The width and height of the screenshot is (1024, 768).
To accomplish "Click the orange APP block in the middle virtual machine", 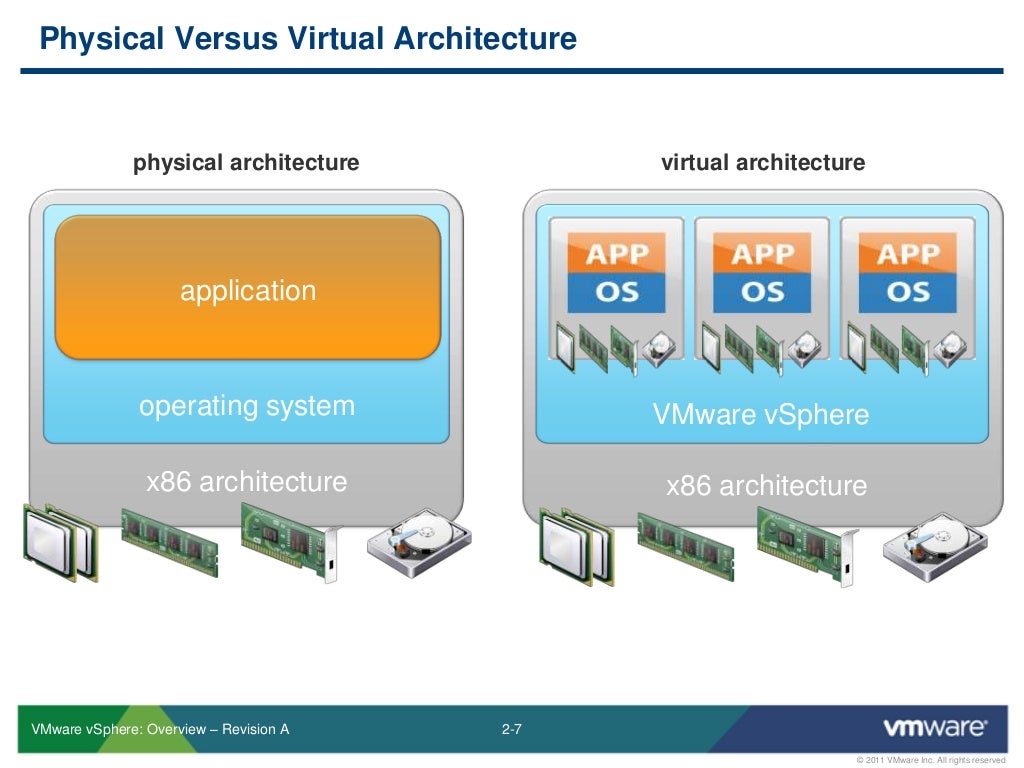I will (762, 253).
